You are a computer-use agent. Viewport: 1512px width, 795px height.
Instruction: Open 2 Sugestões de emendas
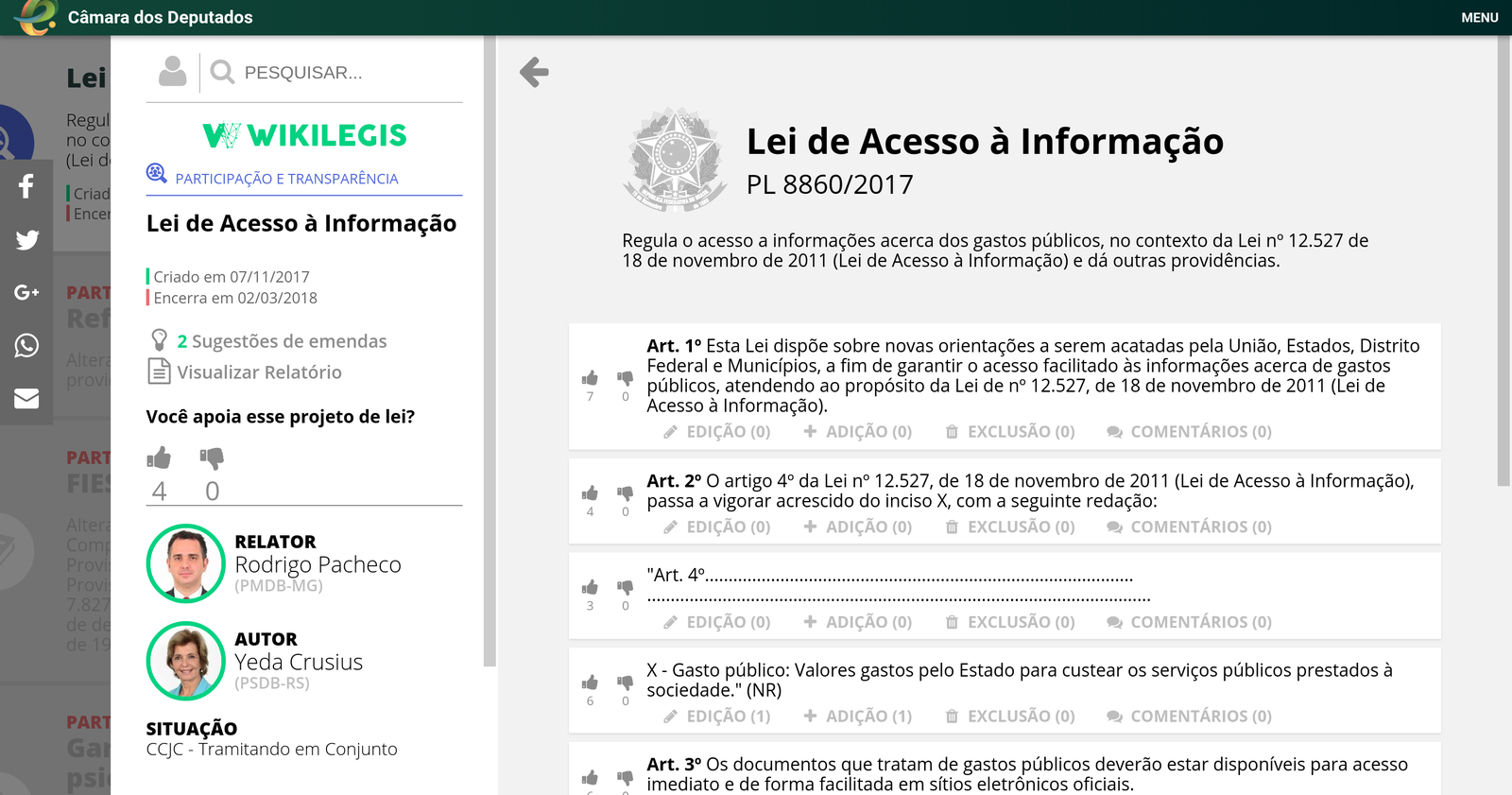[x=281, y=341]
